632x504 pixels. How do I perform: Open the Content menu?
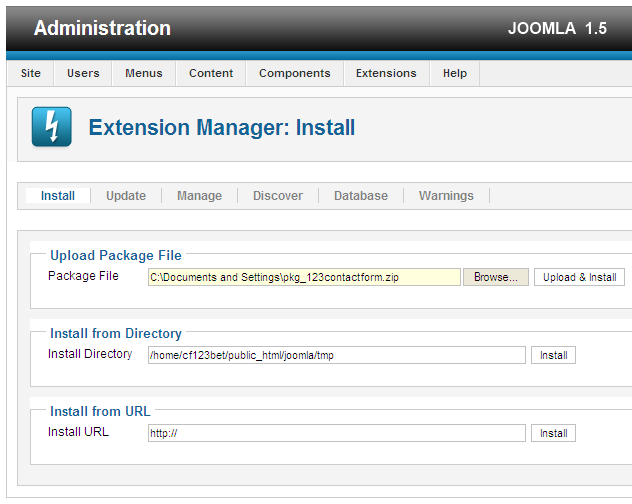tap(211, 73)
